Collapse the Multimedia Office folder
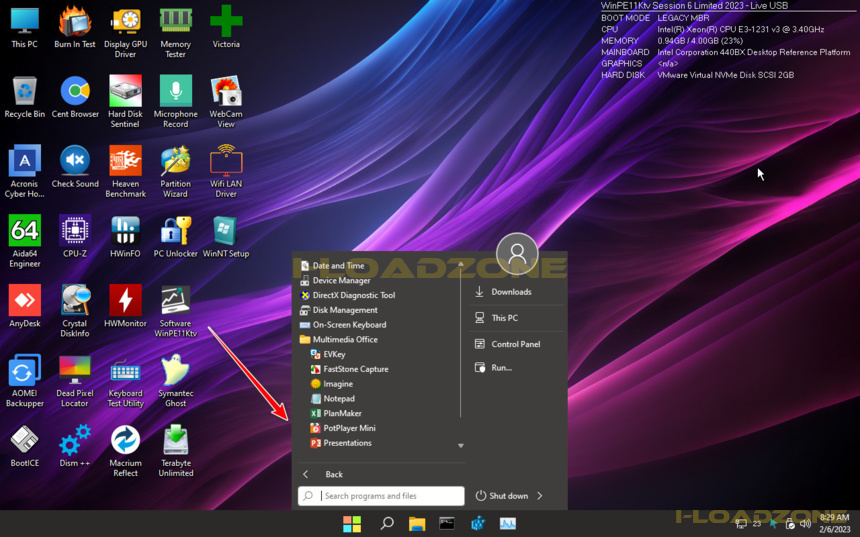Screen dimensions: 860x537 pyautogui.click(x=338, y=340)
